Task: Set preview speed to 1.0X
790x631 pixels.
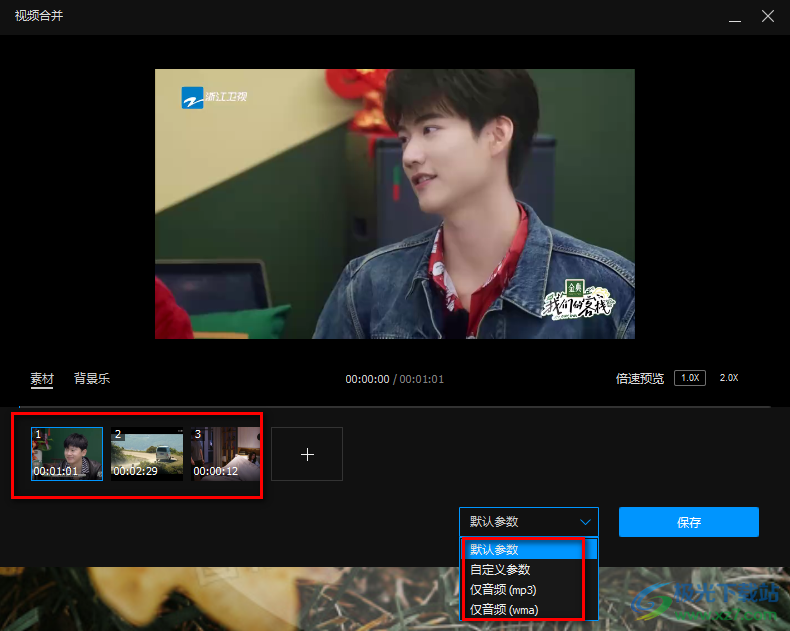Action: 690,378
